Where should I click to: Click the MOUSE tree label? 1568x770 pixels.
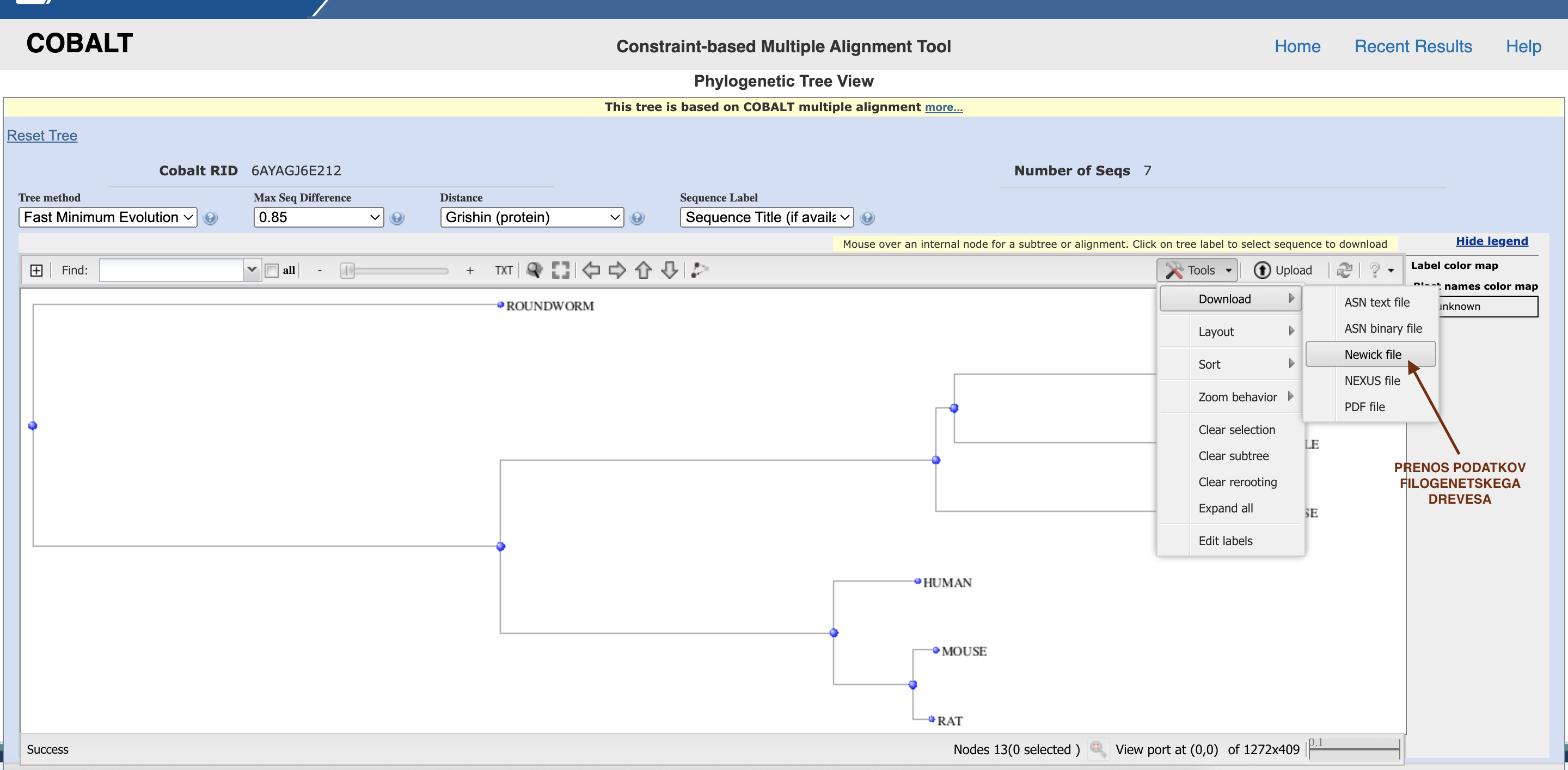click(964, 651)
